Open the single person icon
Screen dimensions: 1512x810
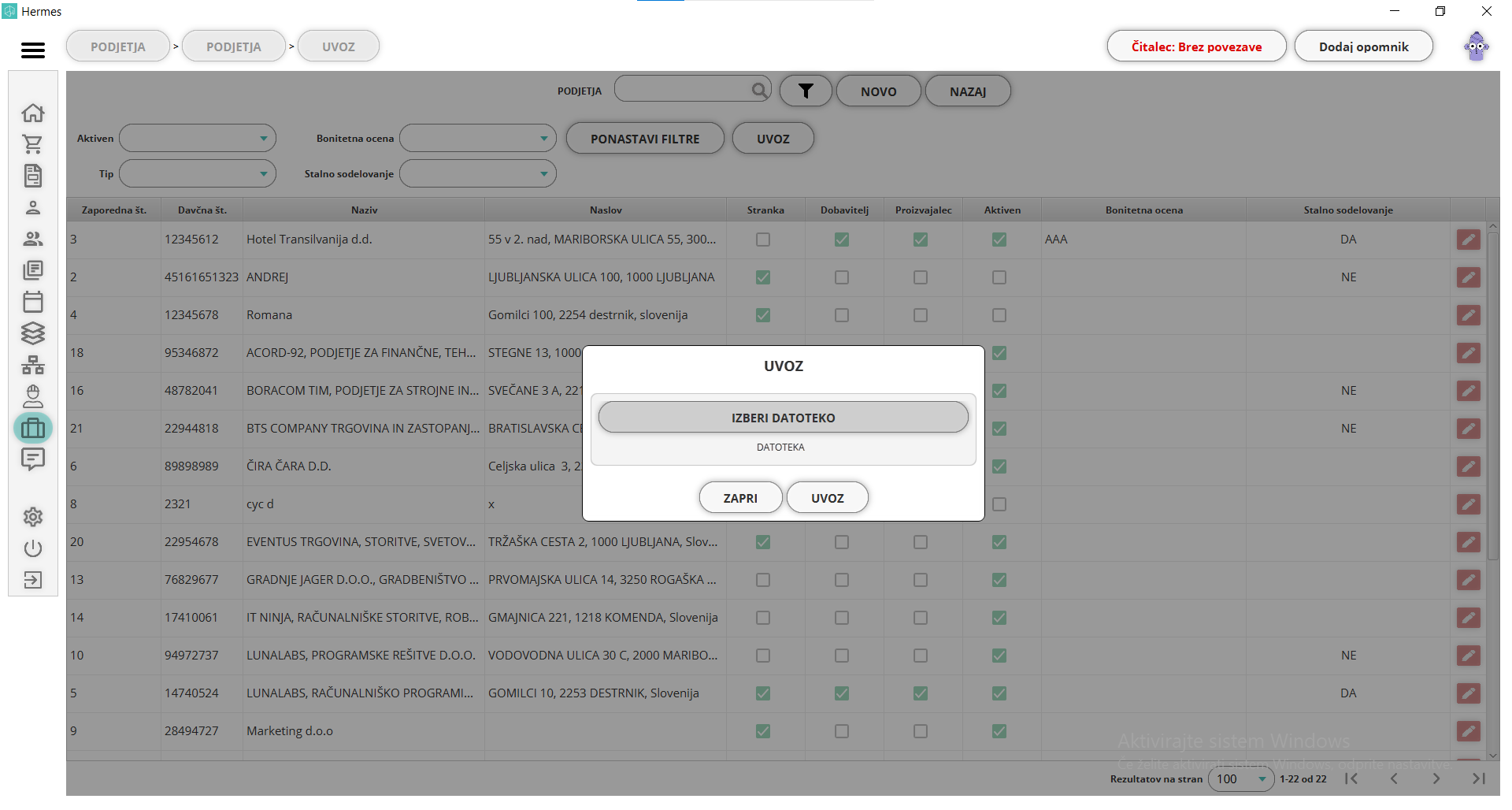click(32, 207)
